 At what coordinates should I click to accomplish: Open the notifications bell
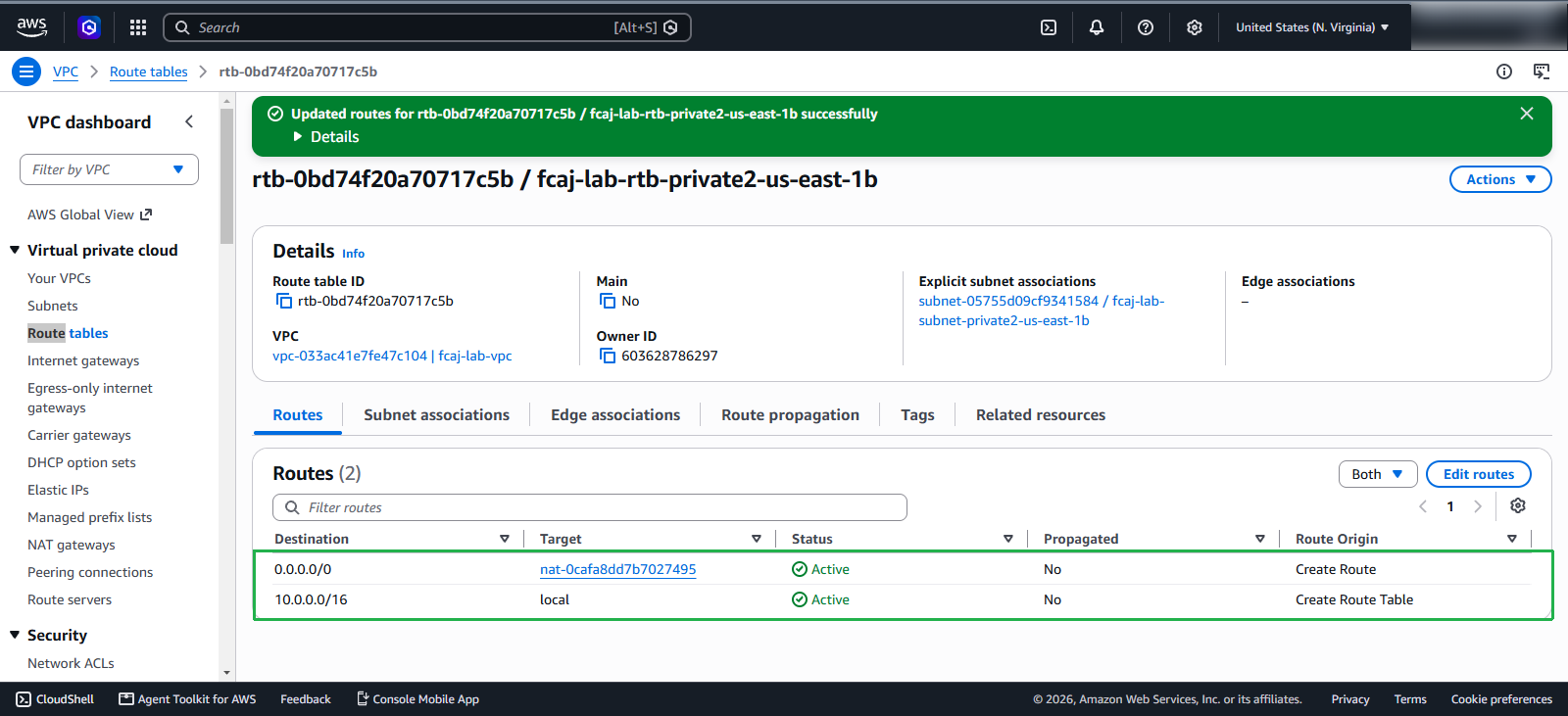pyautogui.click(x=1097, y=27)
